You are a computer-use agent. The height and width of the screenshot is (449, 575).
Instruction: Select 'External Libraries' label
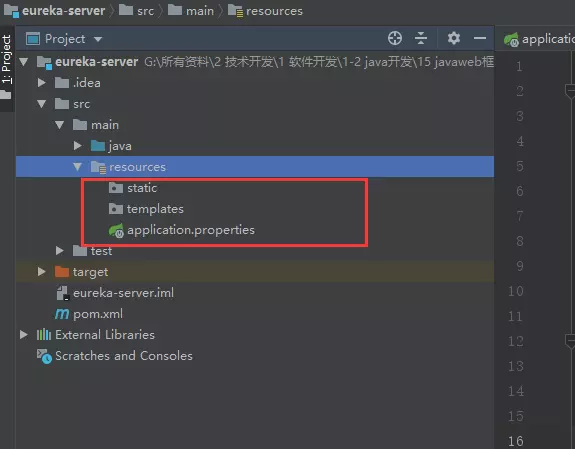pyautogui.click(x=105, y=335)
